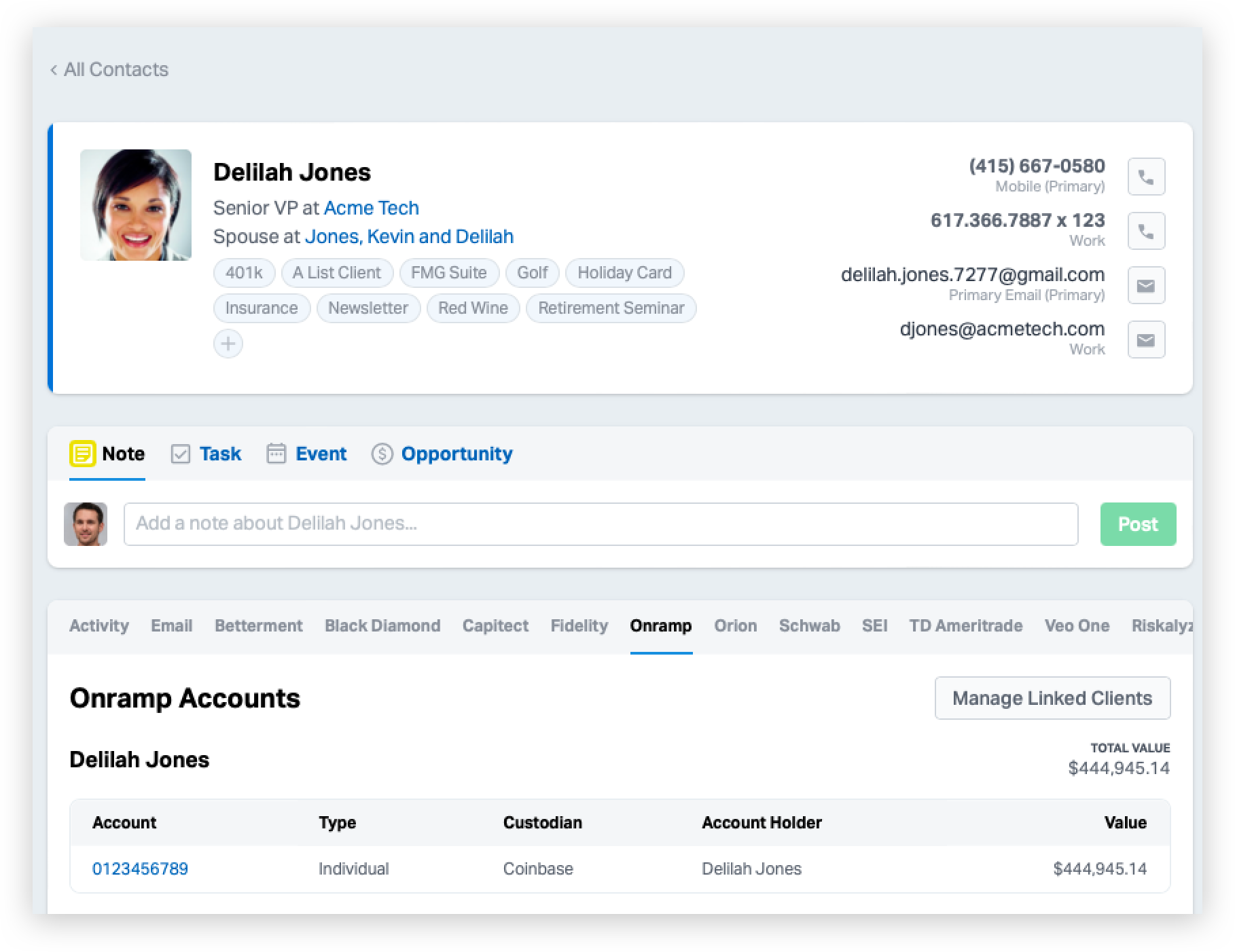Click the djones@acmetech.com email text
This screenshot has width=1235, height=952.
click(x=1002, y=329)
